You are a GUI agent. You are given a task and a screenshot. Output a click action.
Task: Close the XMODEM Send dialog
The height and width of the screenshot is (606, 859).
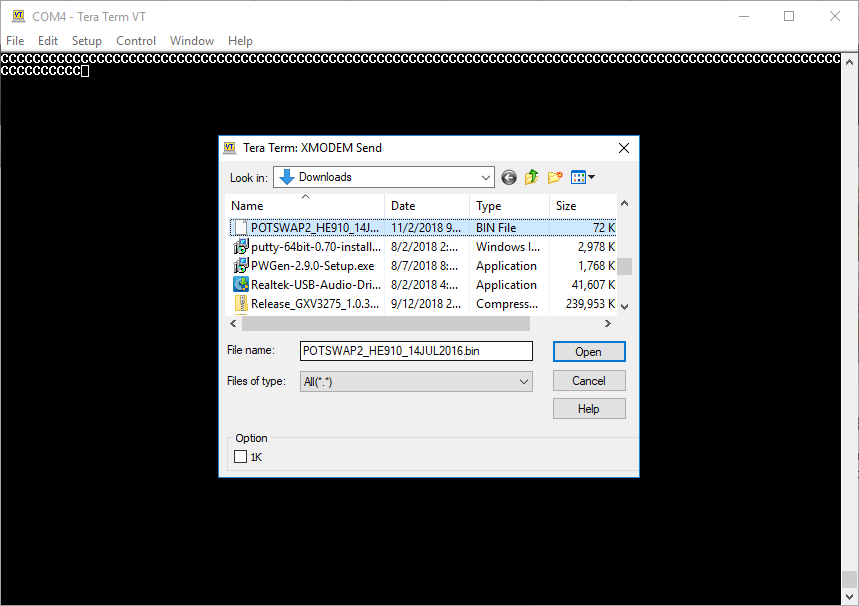point(623,148)
